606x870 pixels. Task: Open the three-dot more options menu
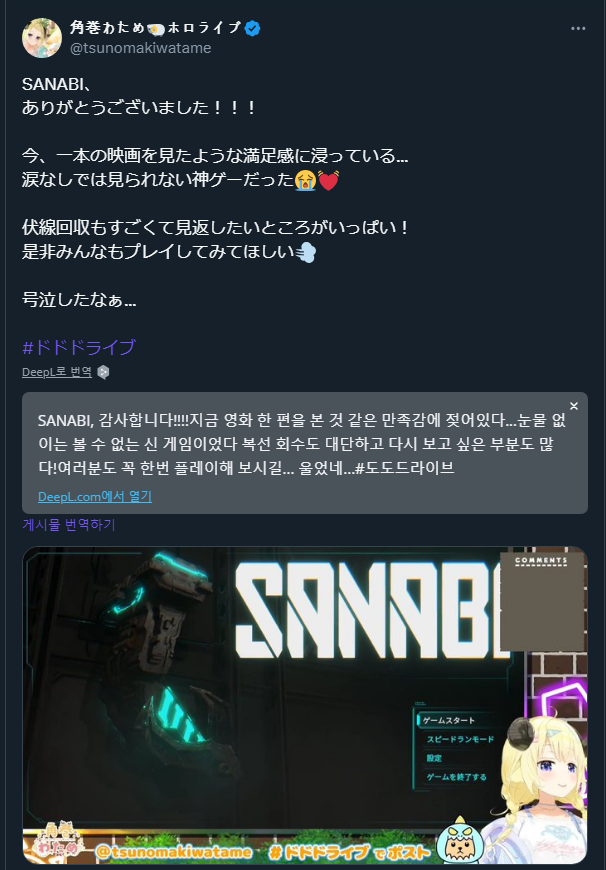point(578,28)
